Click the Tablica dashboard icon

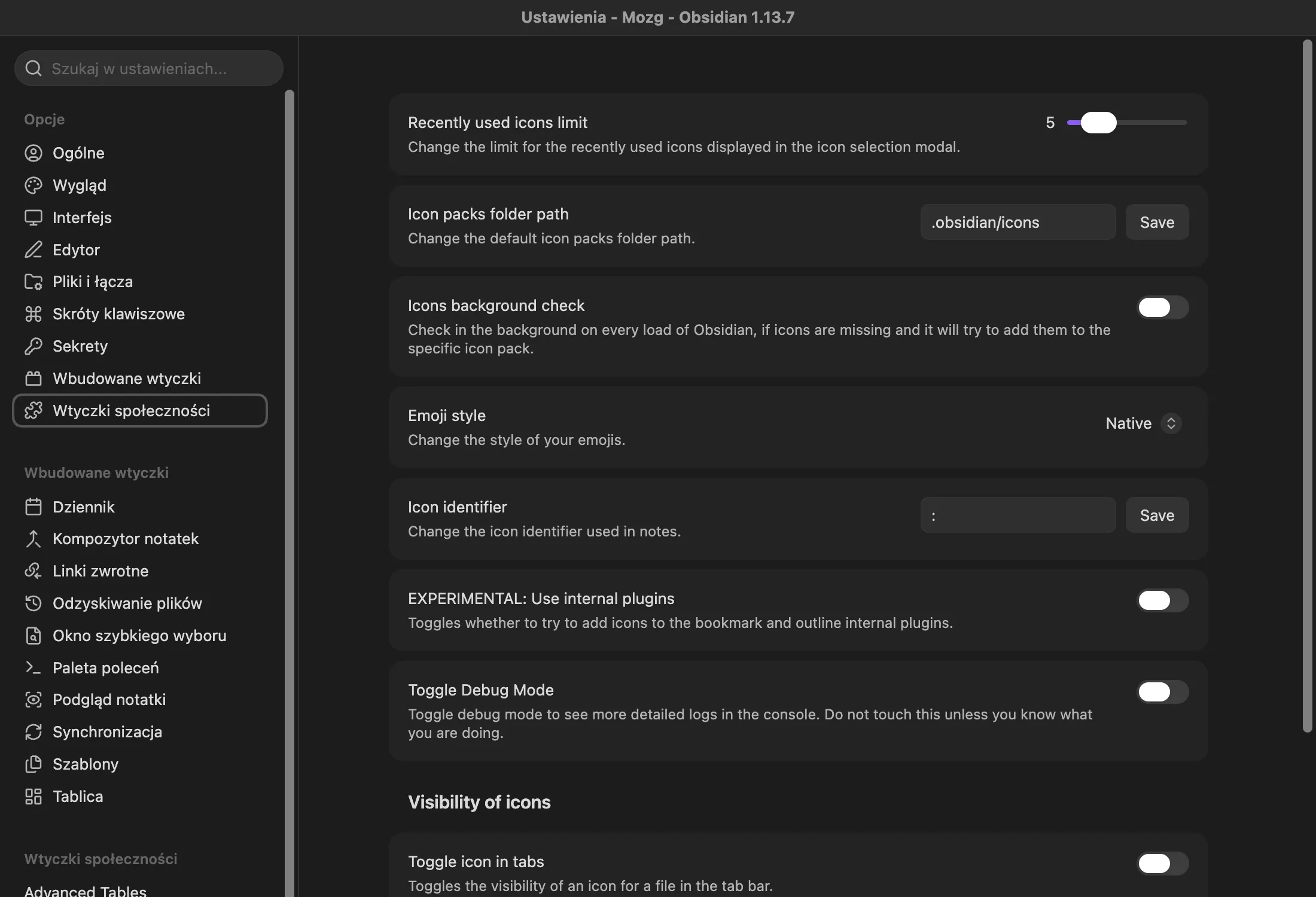33,797
